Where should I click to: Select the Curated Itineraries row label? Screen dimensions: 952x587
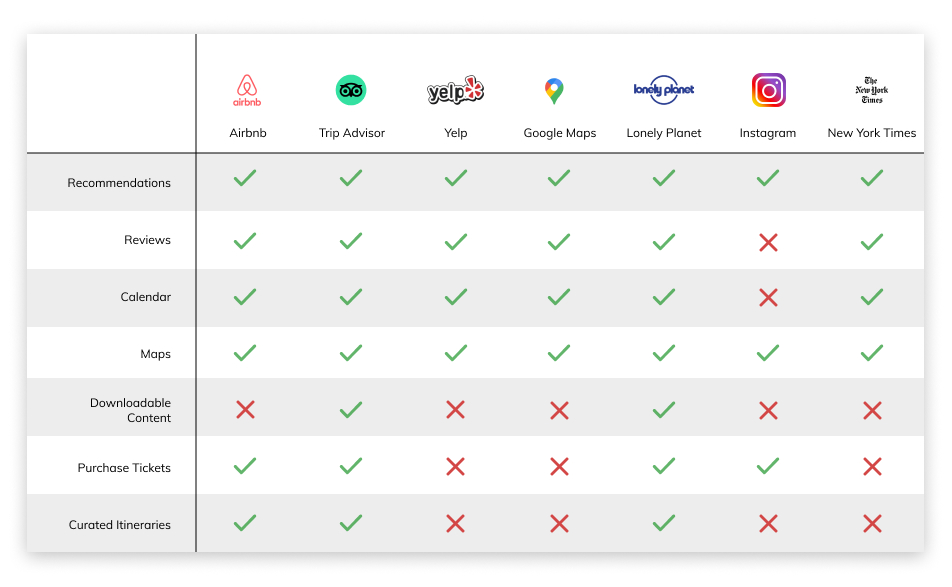tap(120, 524)
